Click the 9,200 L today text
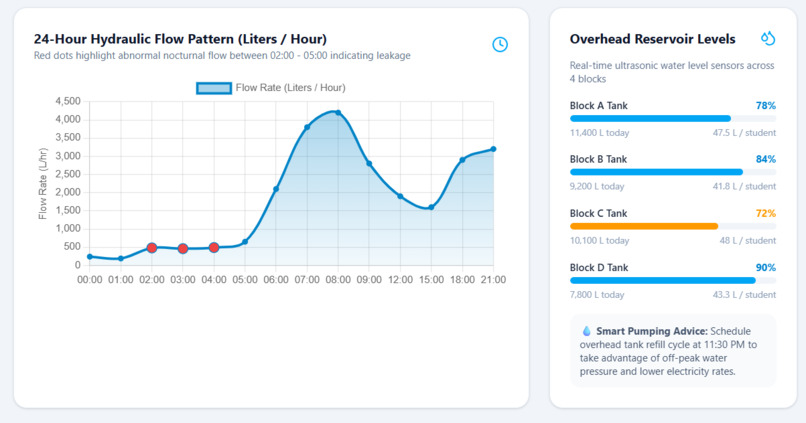 (597, 187)
